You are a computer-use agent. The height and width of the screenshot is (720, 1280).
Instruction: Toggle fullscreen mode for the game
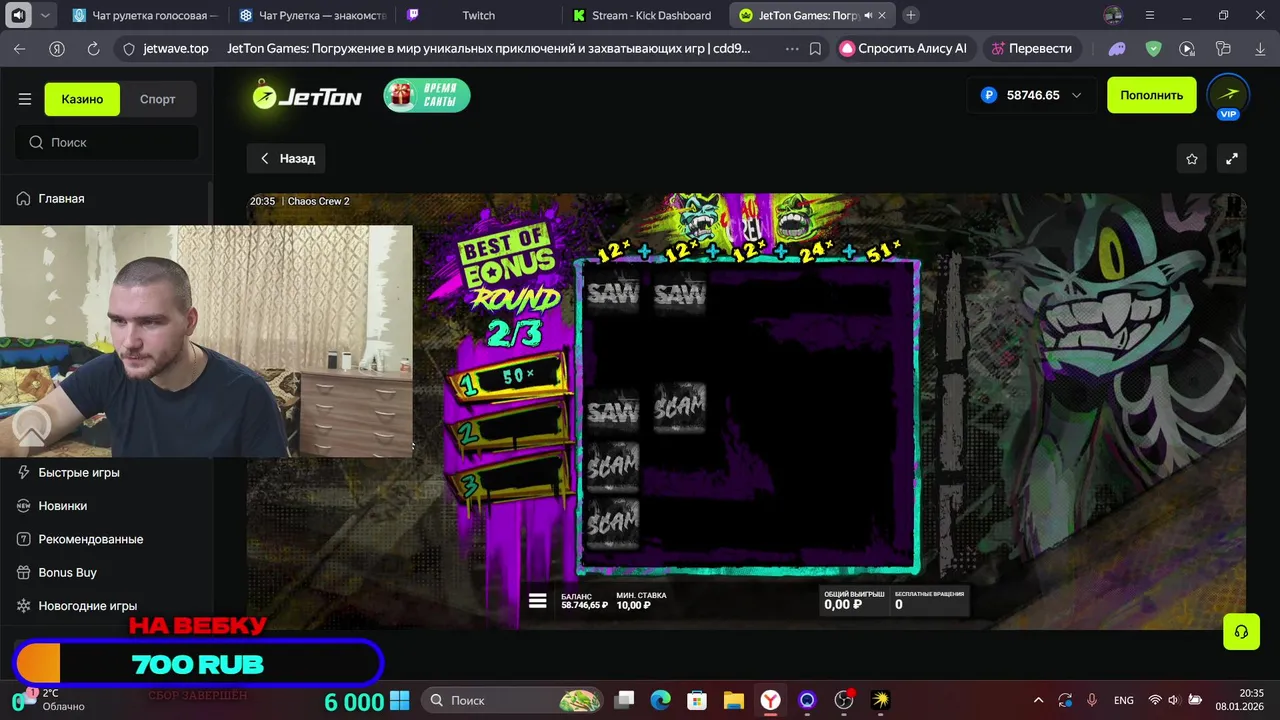(1232, 158)
